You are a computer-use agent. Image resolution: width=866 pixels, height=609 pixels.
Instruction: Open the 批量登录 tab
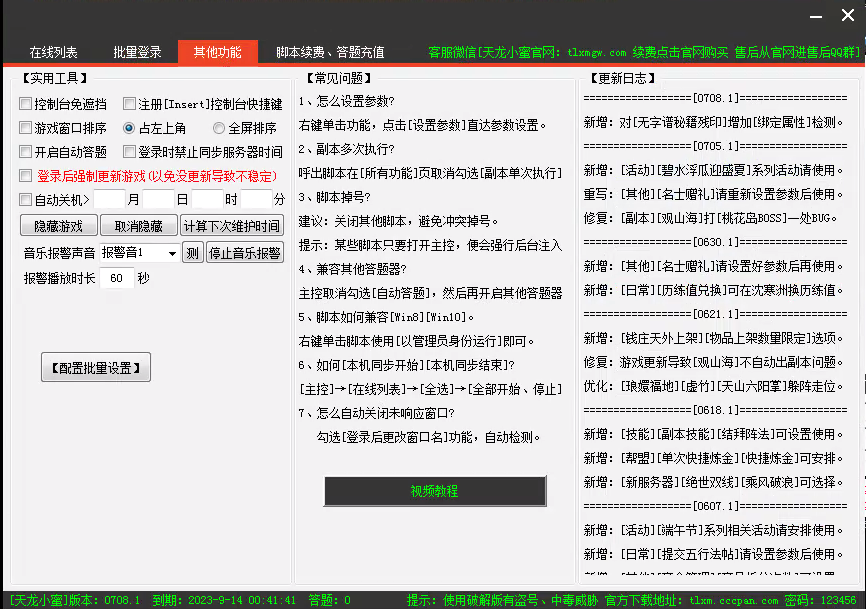pyautogui.click(x=137, y=52)
